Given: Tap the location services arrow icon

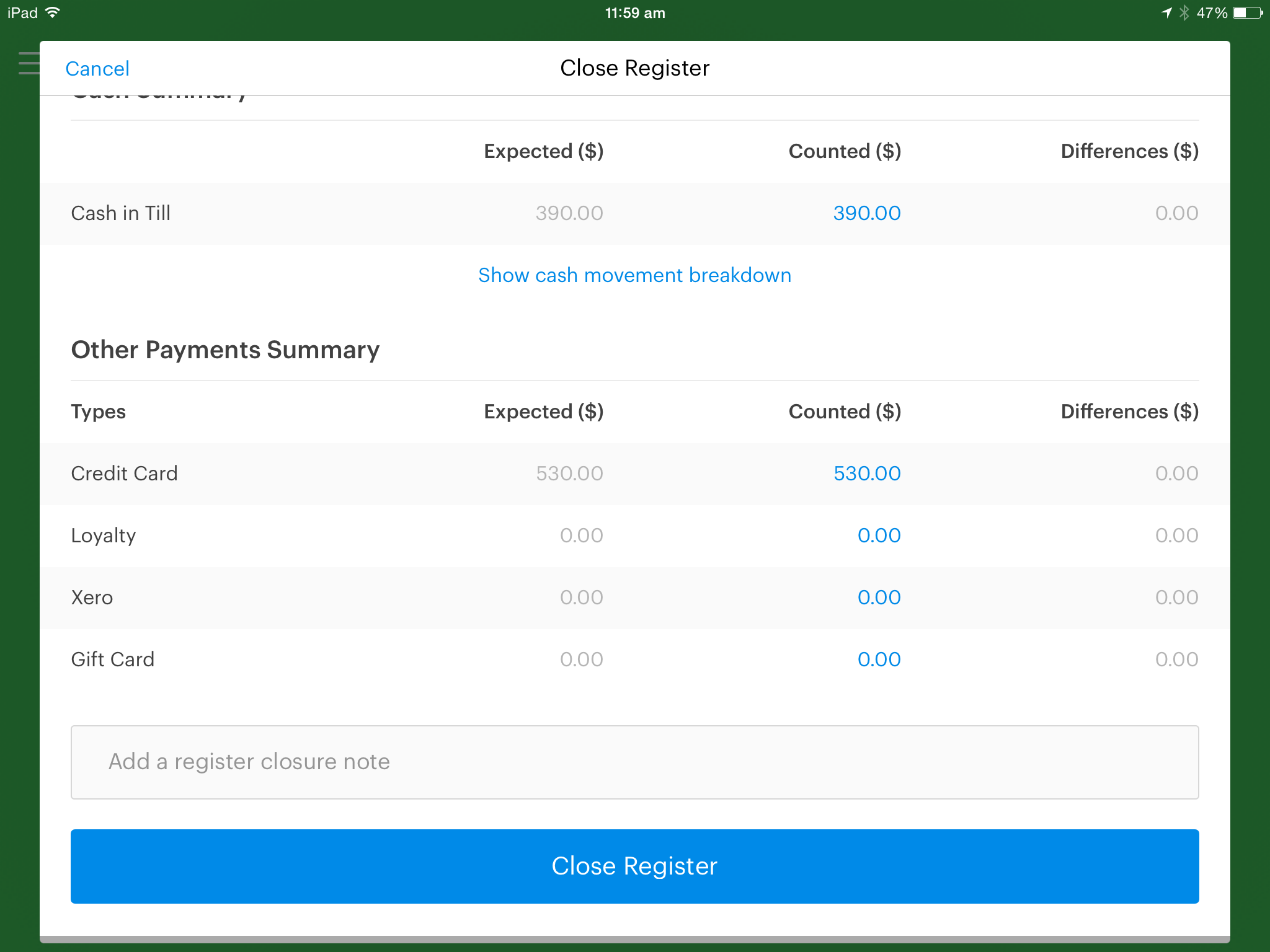Looking at the screenshot, I should click(1166, 13).
